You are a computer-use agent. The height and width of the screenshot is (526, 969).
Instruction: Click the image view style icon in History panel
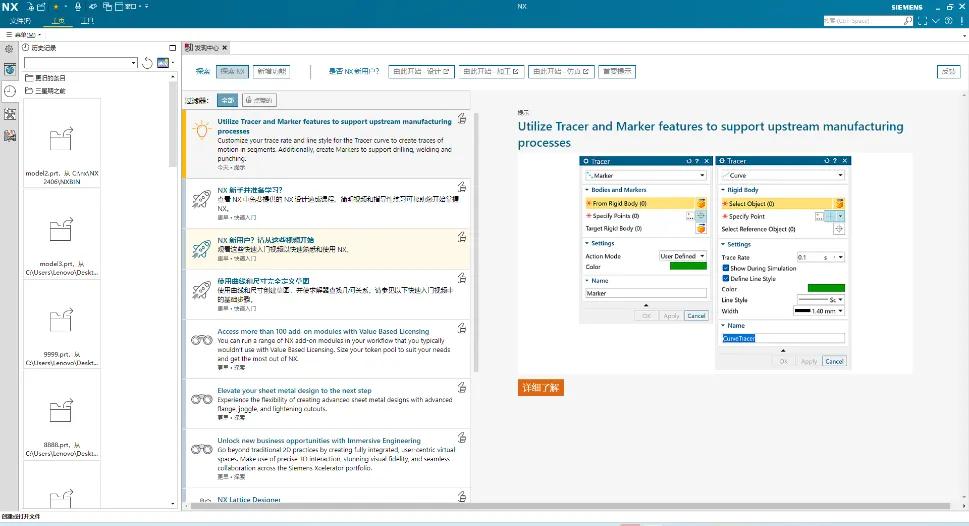point(163,63)
